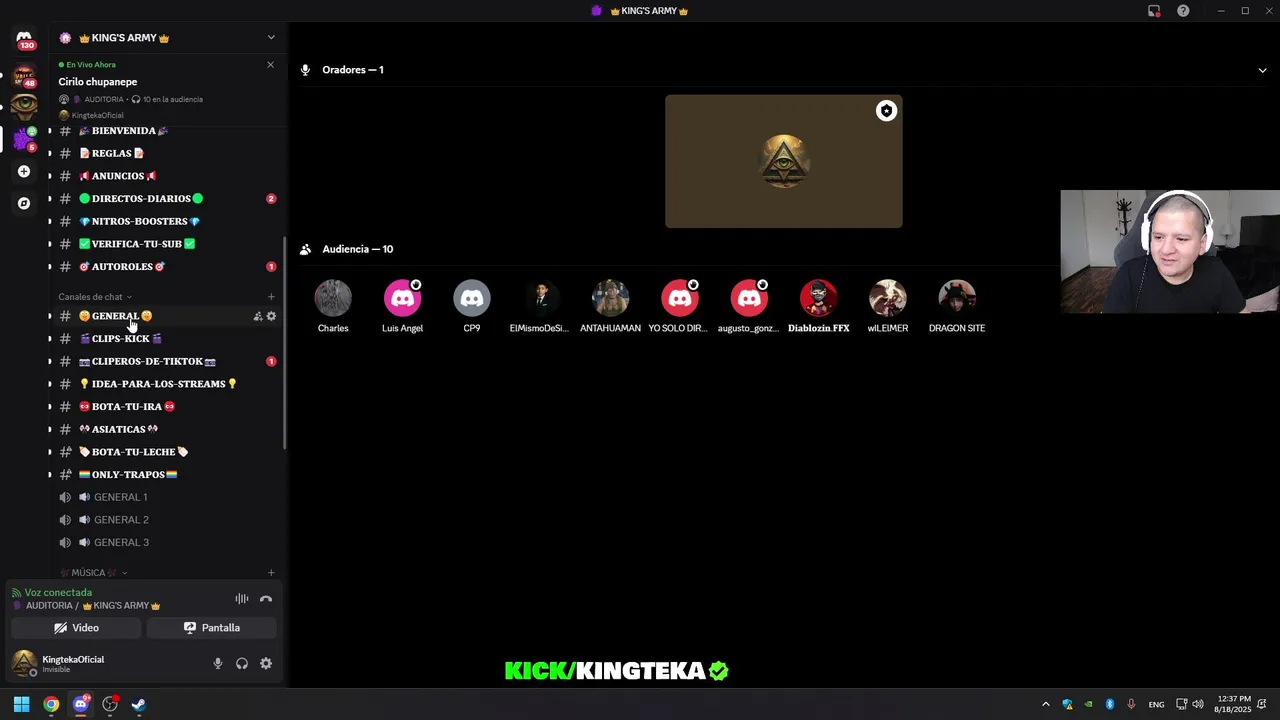Expand threads arrow beside BOTA-TU-IRA
Viewport: 1280px width, 720px height.
tap(50, 407)
